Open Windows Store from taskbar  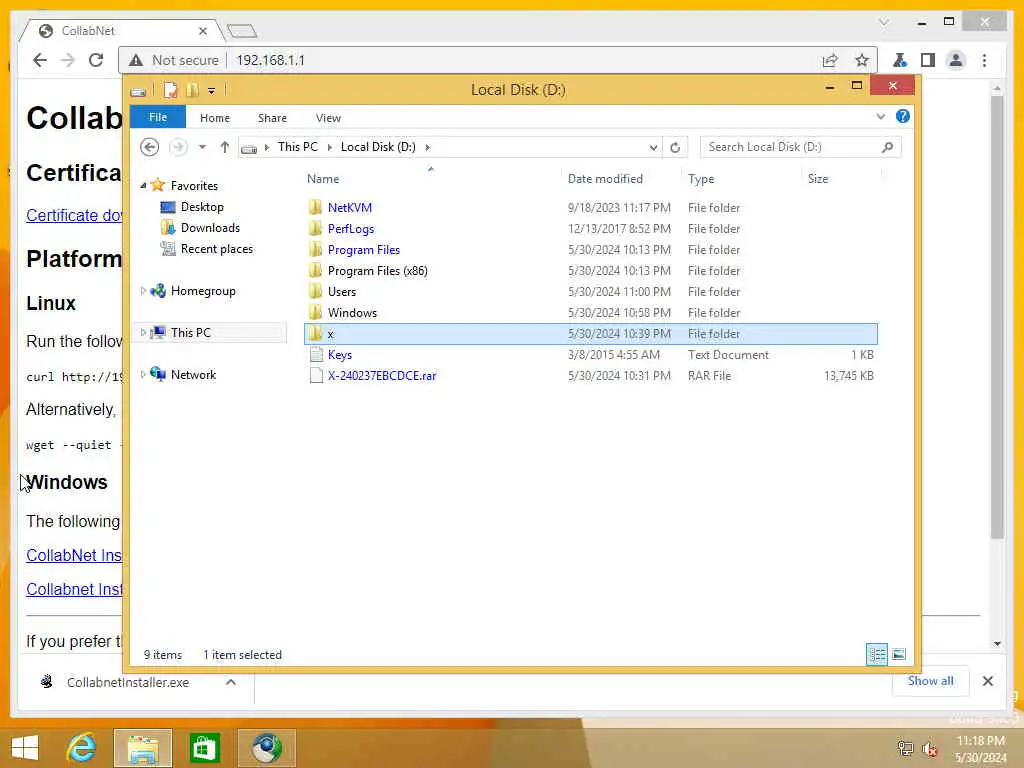click(204, 748)
